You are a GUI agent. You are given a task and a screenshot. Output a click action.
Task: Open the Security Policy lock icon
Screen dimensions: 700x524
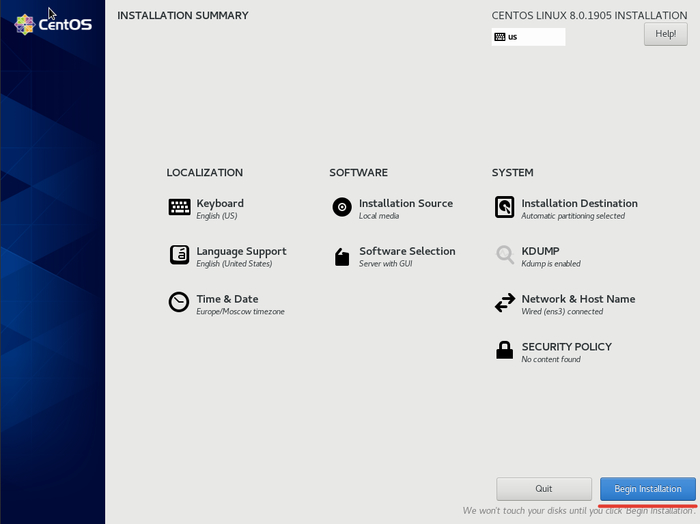[x=504, y=350]
